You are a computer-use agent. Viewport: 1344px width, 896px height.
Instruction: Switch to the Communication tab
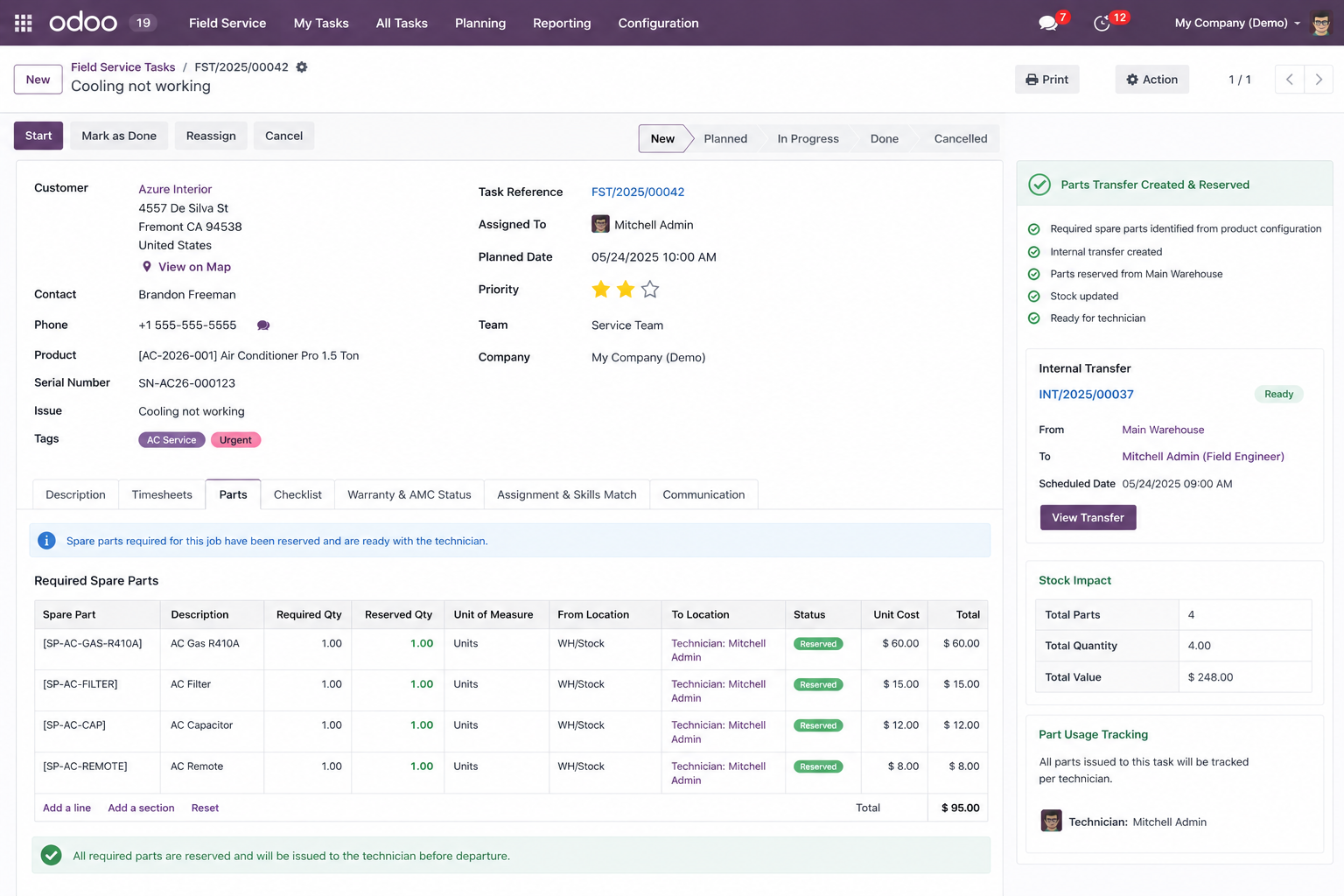tap(703, 494)
